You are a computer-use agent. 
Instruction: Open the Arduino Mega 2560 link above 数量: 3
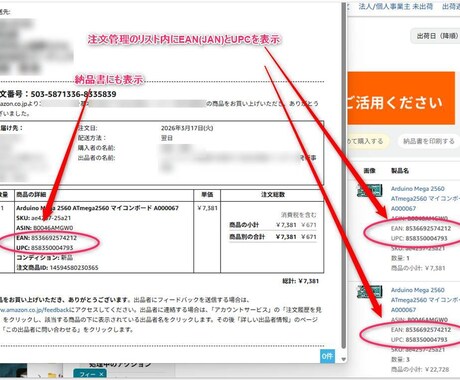point(425,300)
